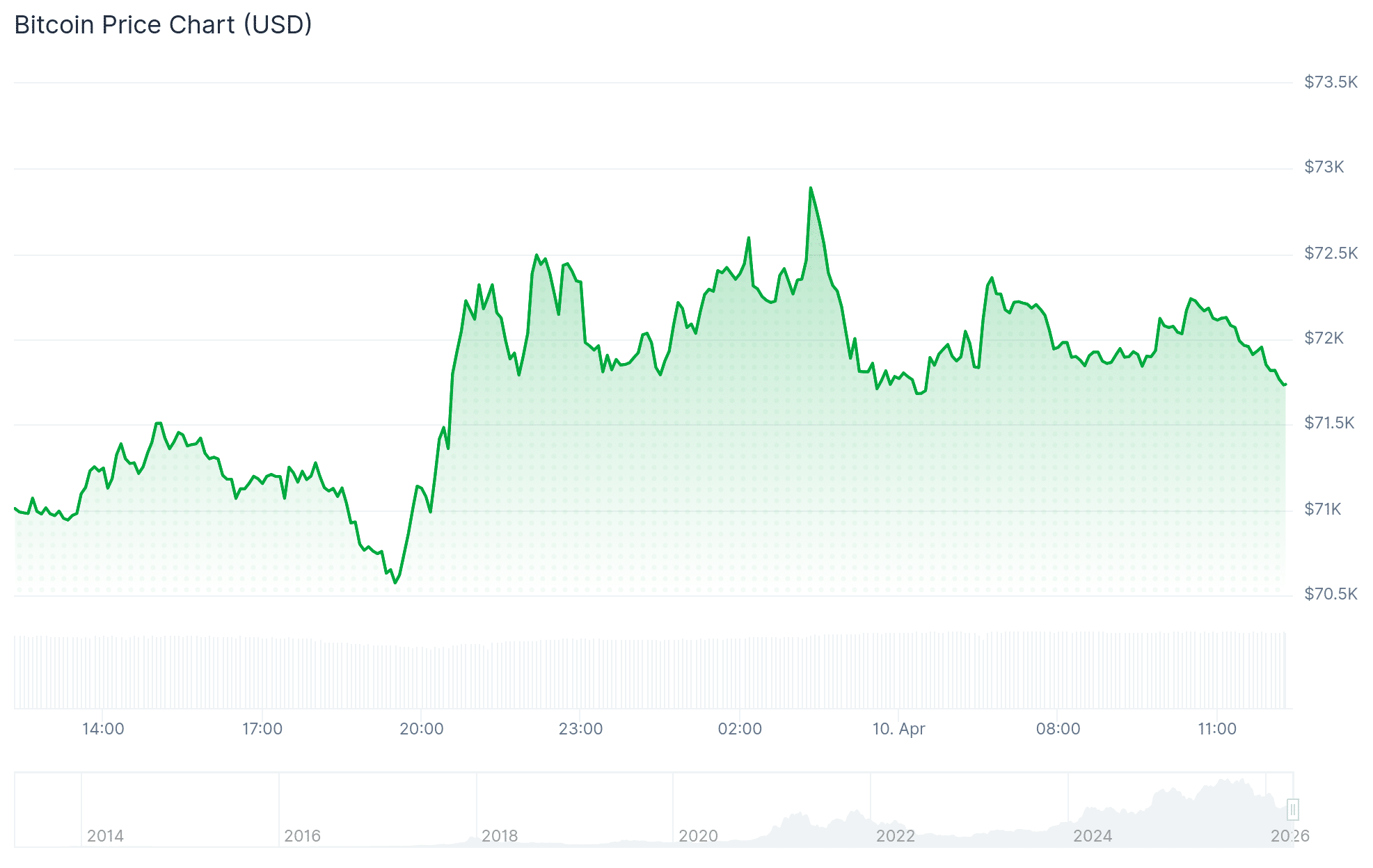Click the highest peak of the price line
The image size is (1373, 868).
pyautogui.click(x=811, y=188)
